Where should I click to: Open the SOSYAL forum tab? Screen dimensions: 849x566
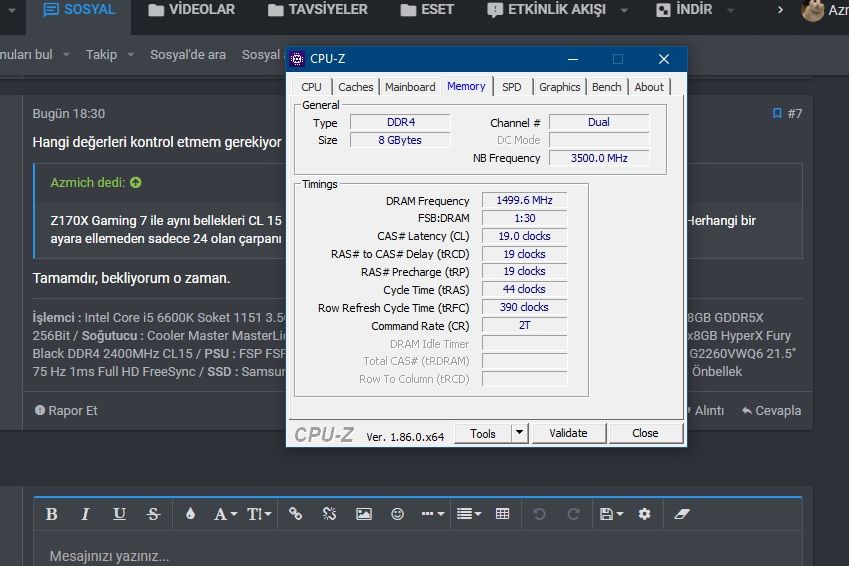79,10
